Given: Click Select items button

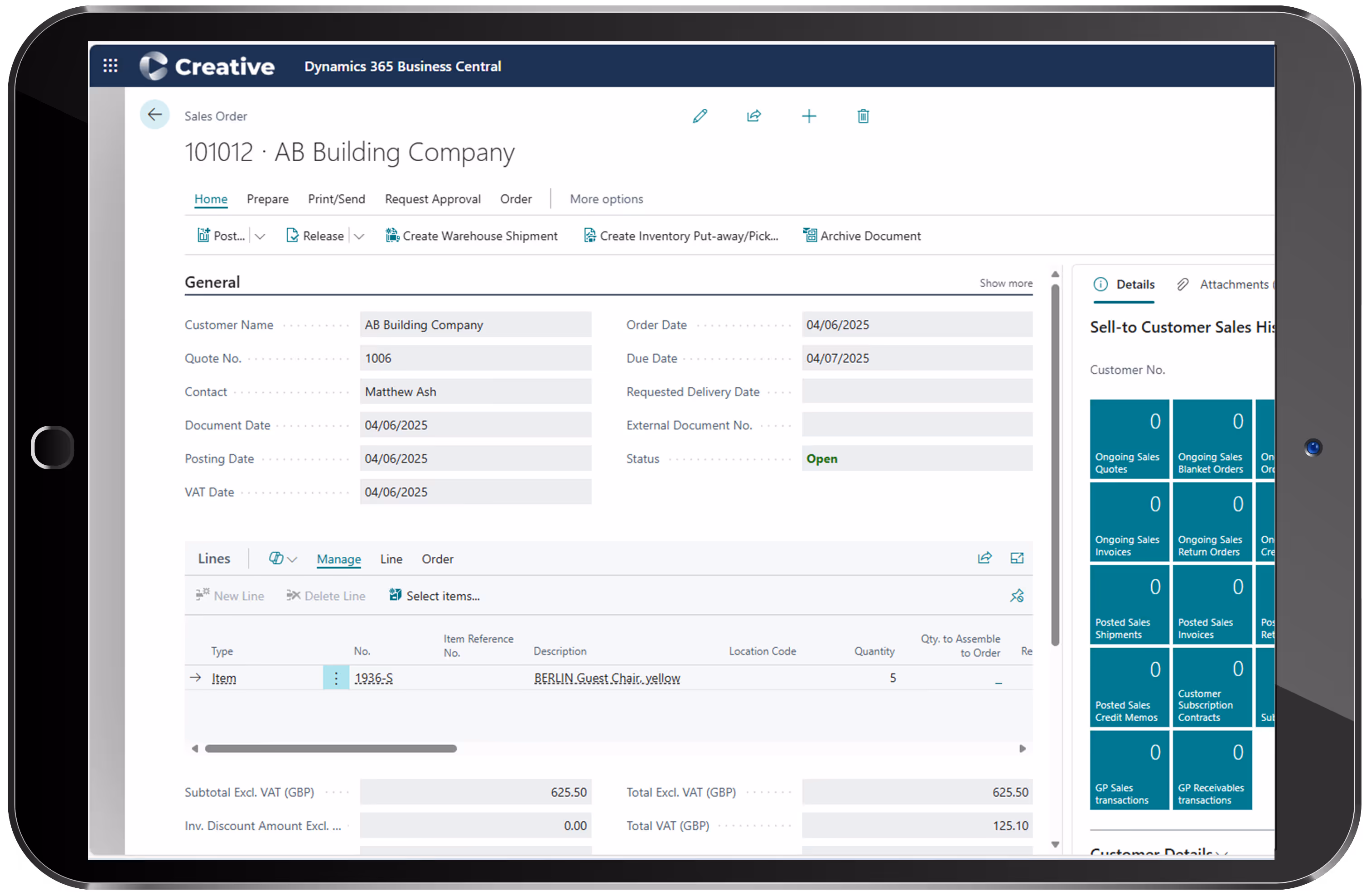Looking at the screenshot, I should 435,595.
